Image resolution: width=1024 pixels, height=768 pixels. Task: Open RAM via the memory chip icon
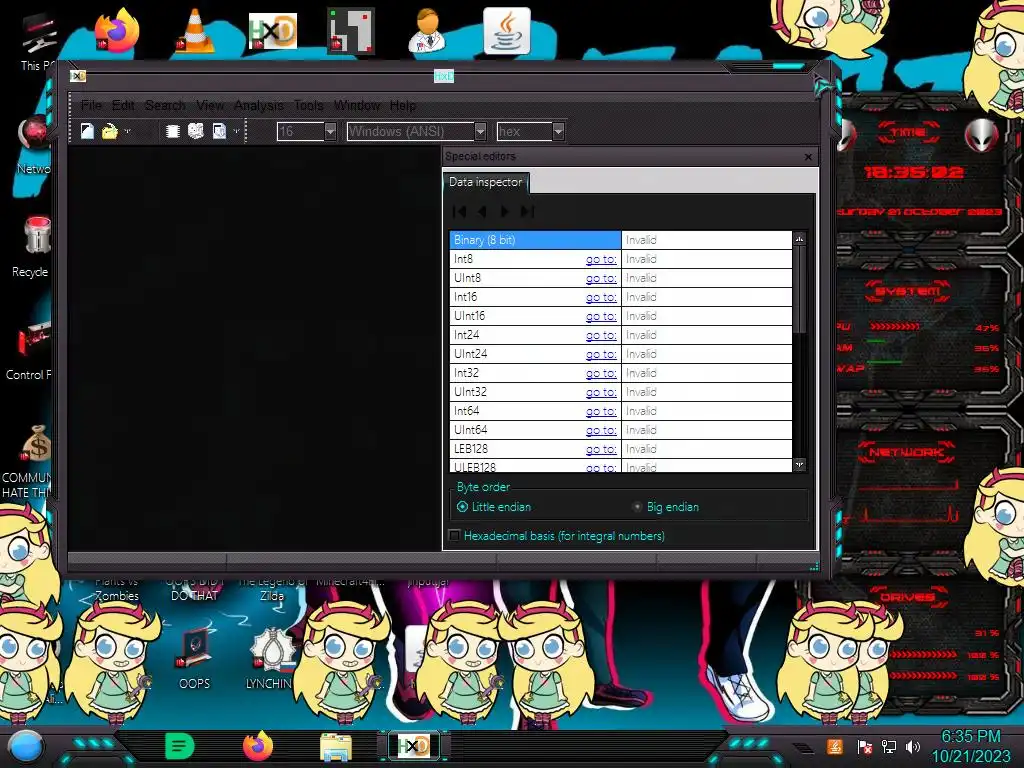[x=172, y=131]
